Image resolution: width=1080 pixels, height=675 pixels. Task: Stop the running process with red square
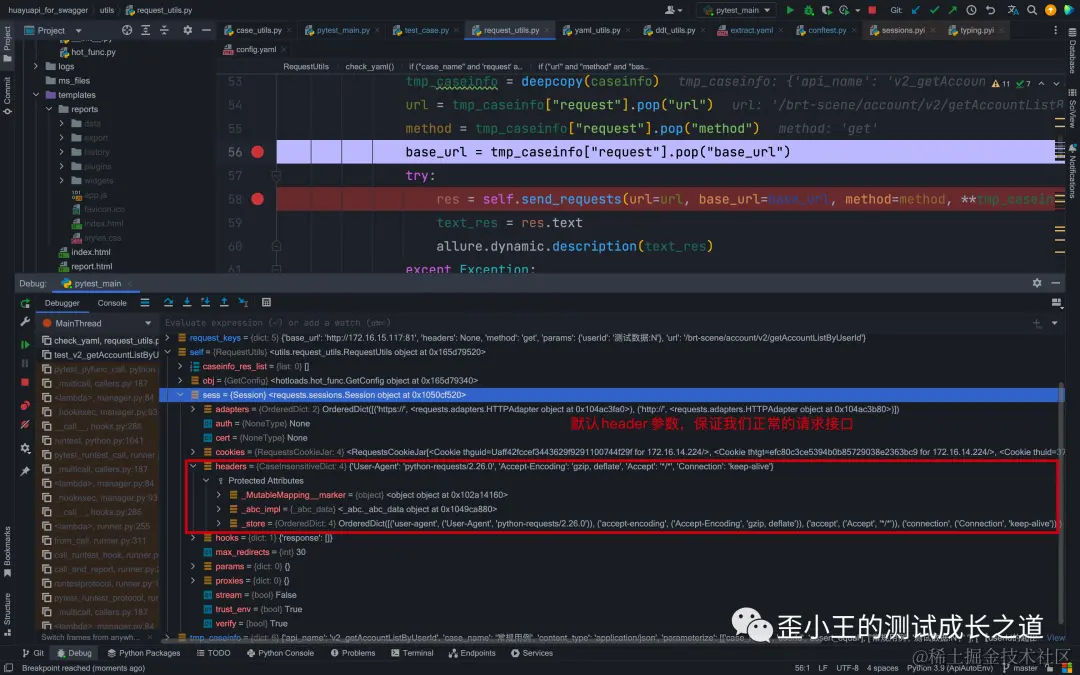pos(872,10)
